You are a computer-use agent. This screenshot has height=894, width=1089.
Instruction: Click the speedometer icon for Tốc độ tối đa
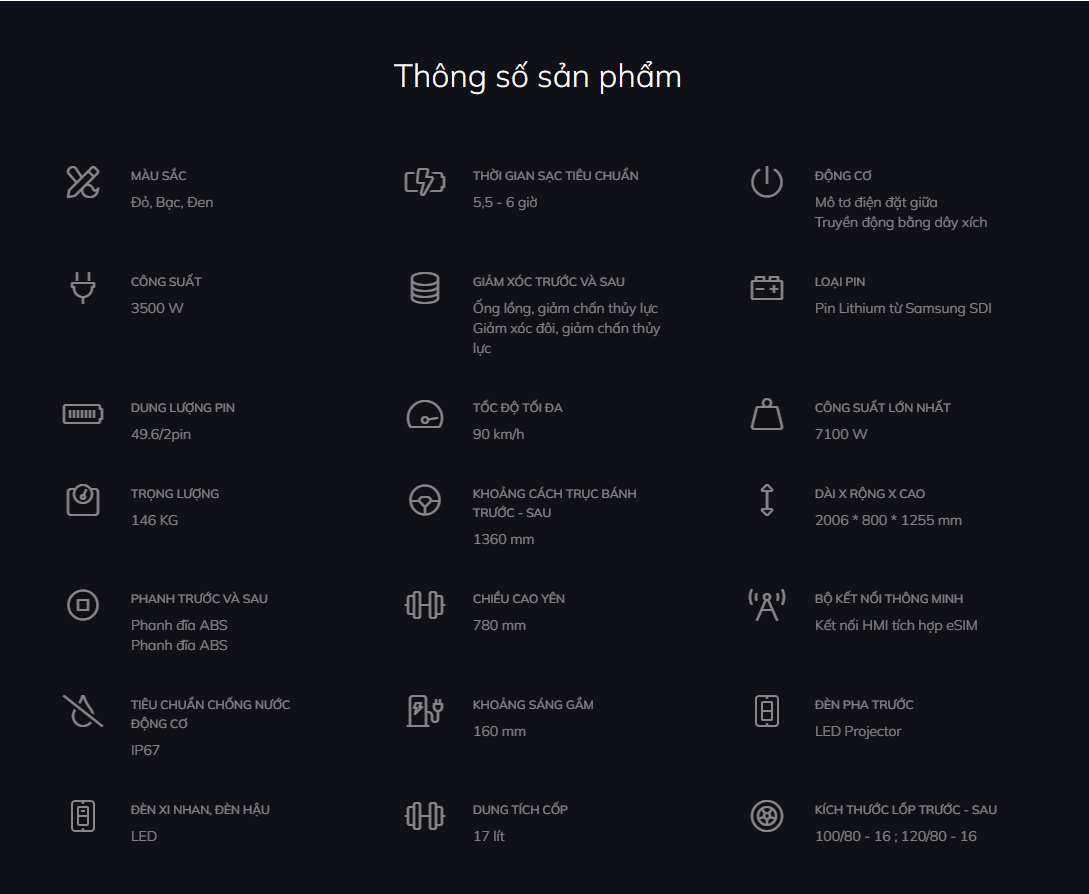coord(425,414)
